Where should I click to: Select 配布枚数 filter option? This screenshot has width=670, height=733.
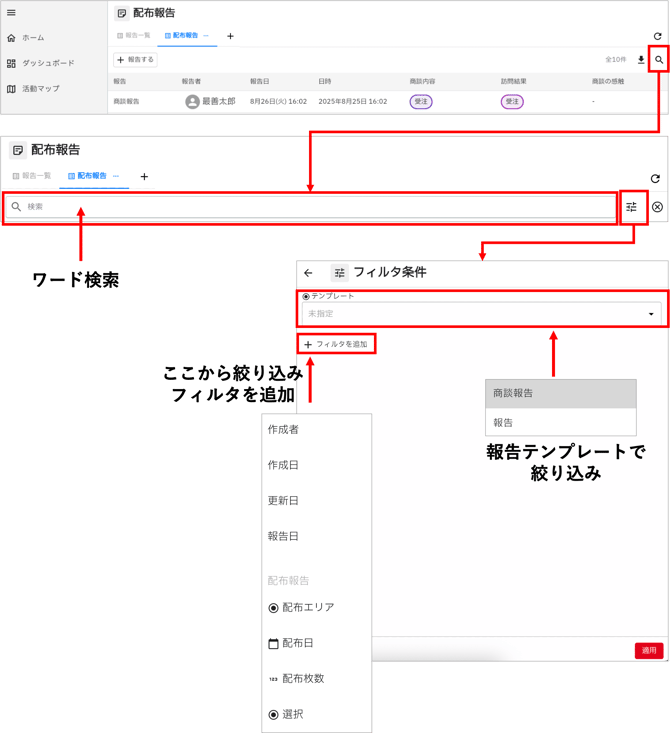[303, 679]
